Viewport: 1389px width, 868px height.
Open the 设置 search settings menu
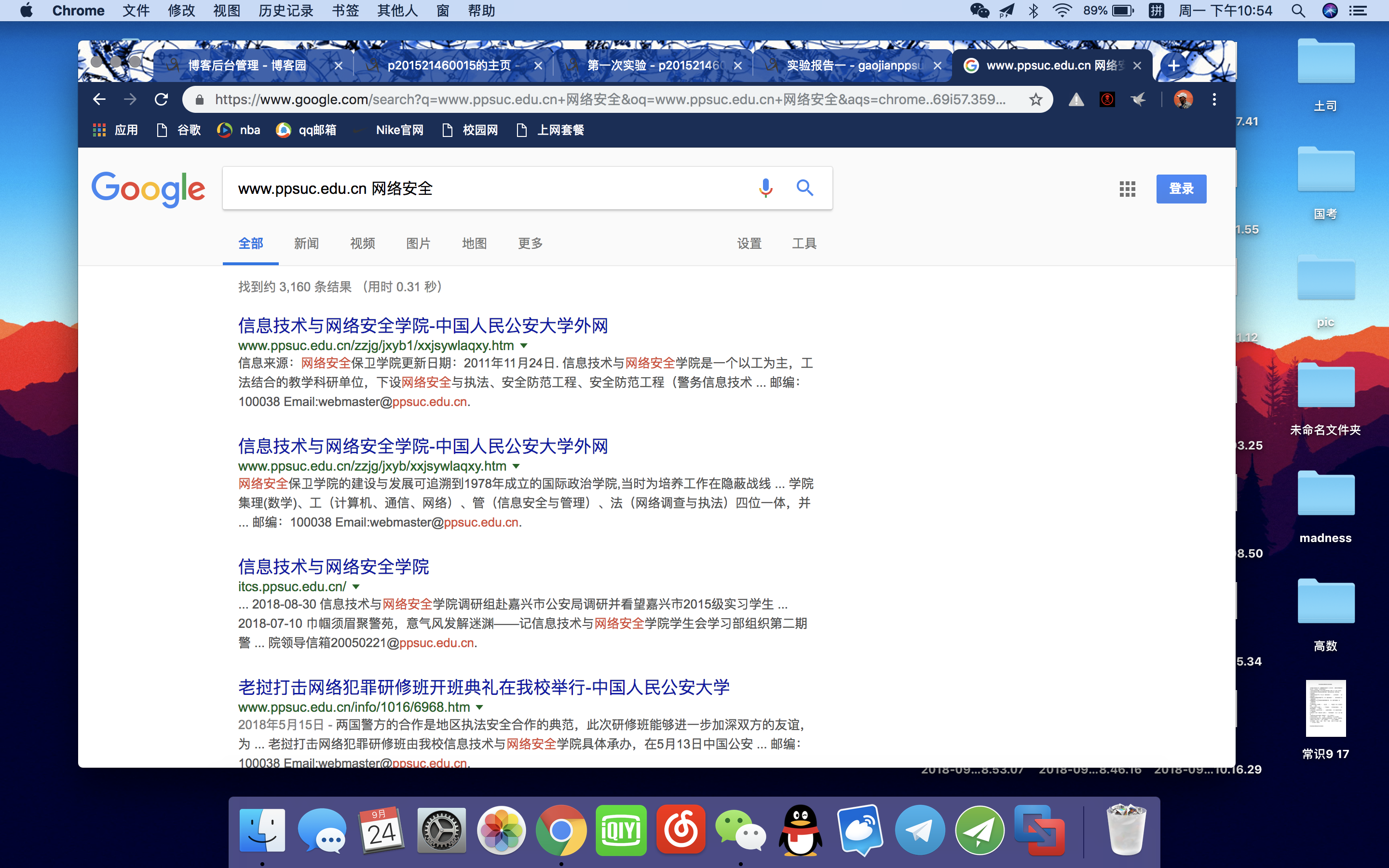click(x=749, y=244)
